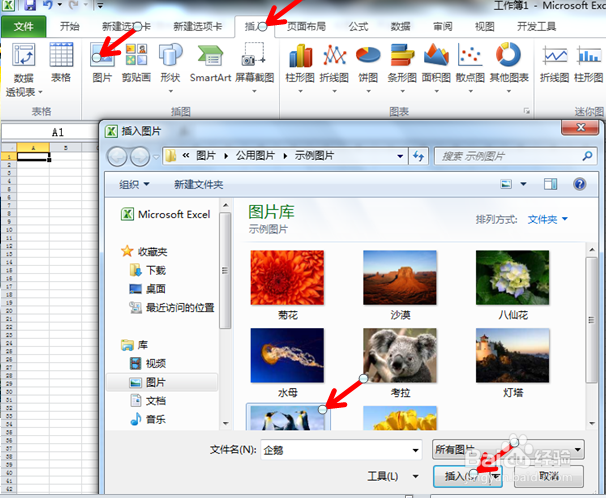Select the Koala (考拉) thumbnail

click(x=400, y=355)
